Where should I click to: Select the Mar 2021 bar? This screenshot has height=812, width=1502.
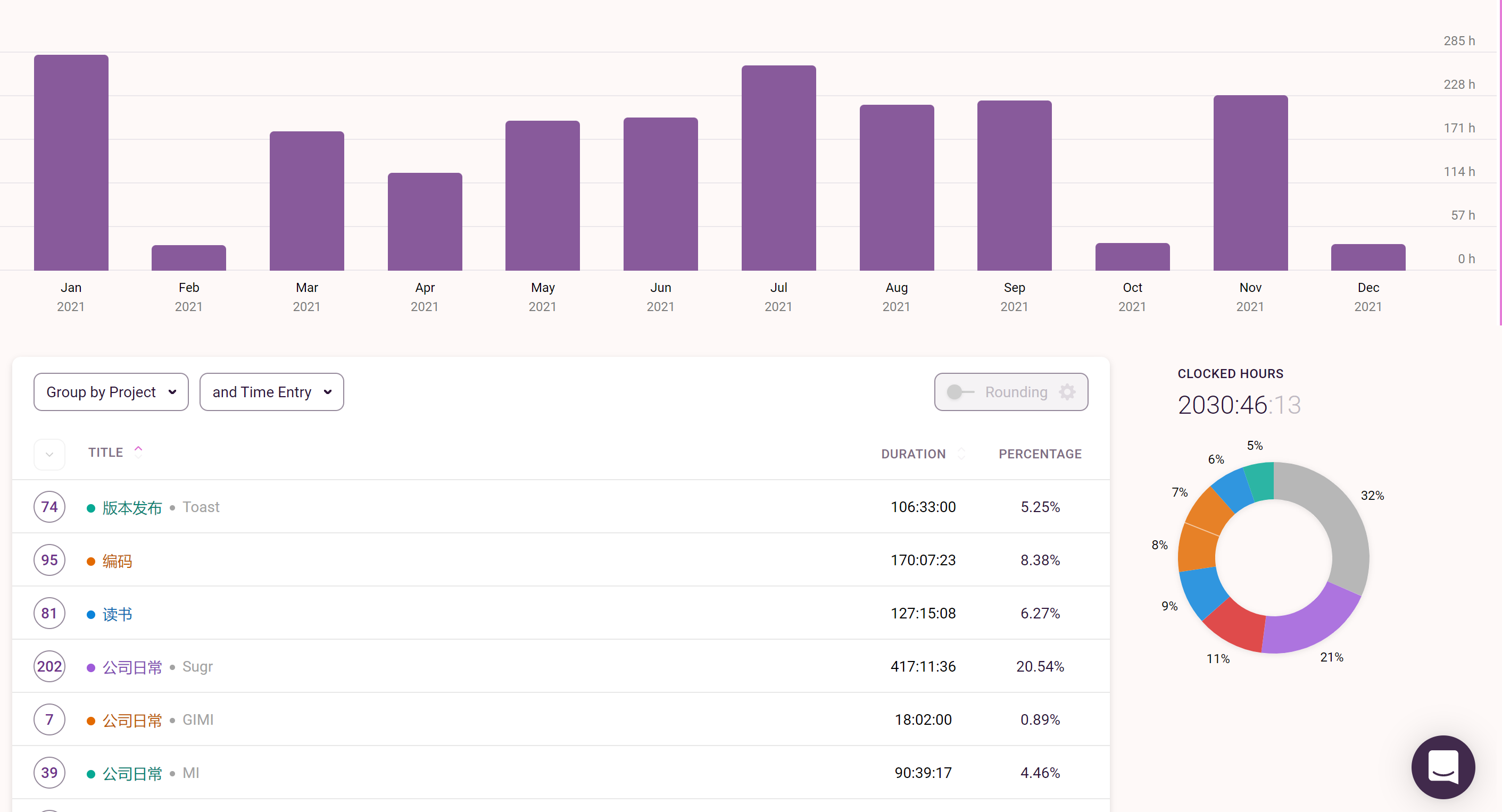306,200
